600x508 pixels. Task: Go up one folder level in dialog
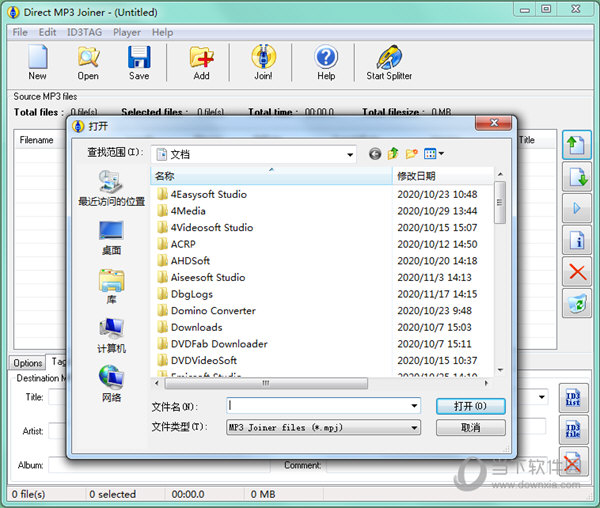point(393,154)
